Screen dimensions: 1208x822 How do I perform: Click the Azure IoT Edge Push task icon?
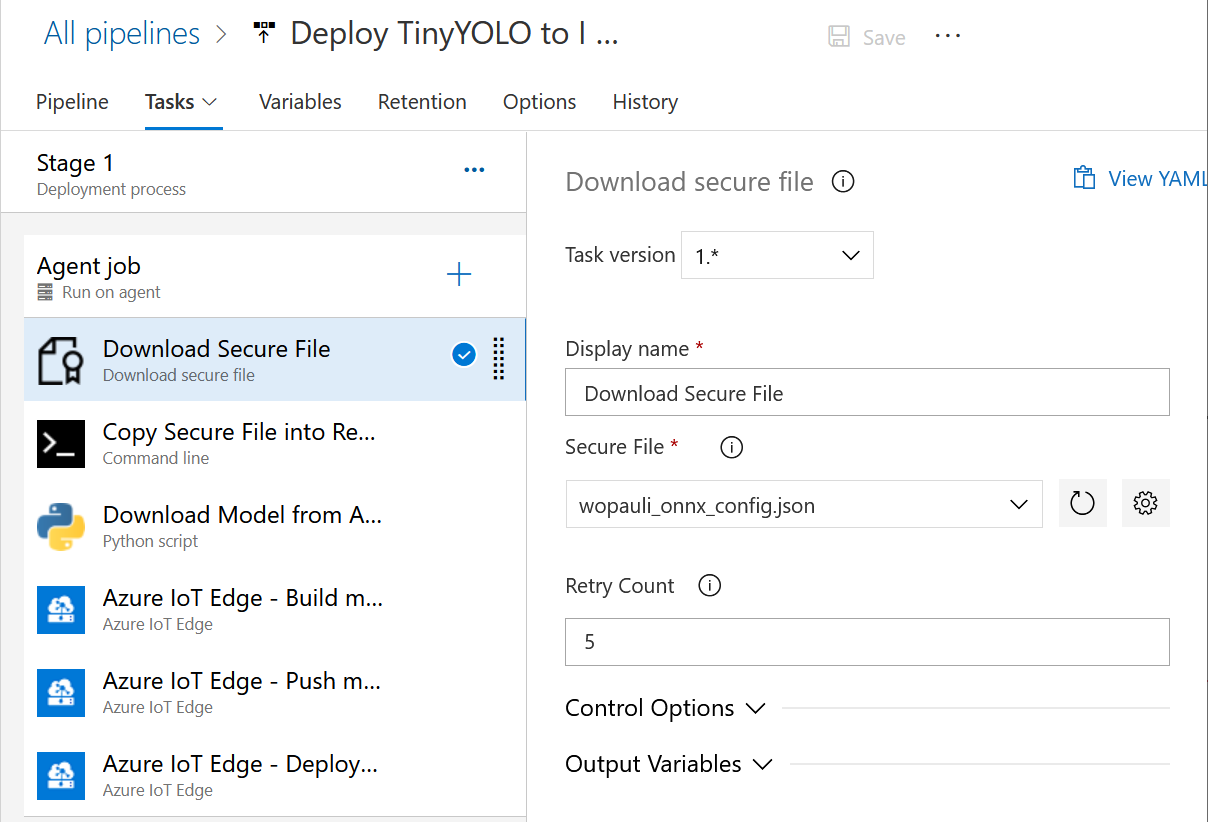(61, 693)
